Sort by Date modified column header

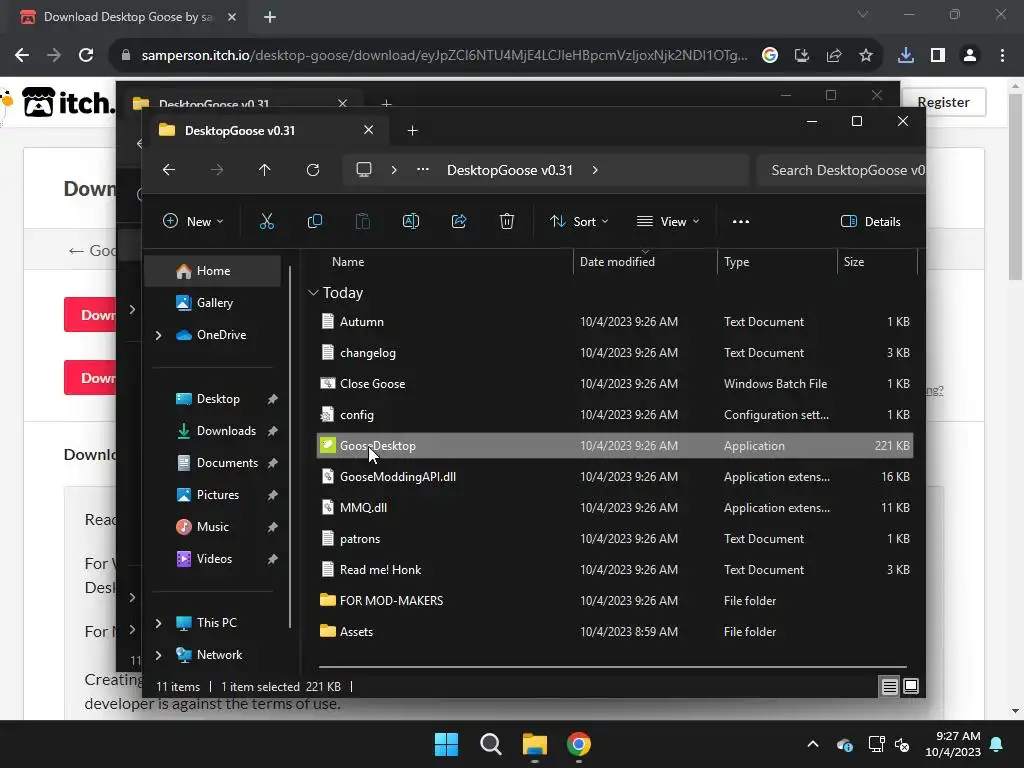pyautogui.click(x=645, y=262)
